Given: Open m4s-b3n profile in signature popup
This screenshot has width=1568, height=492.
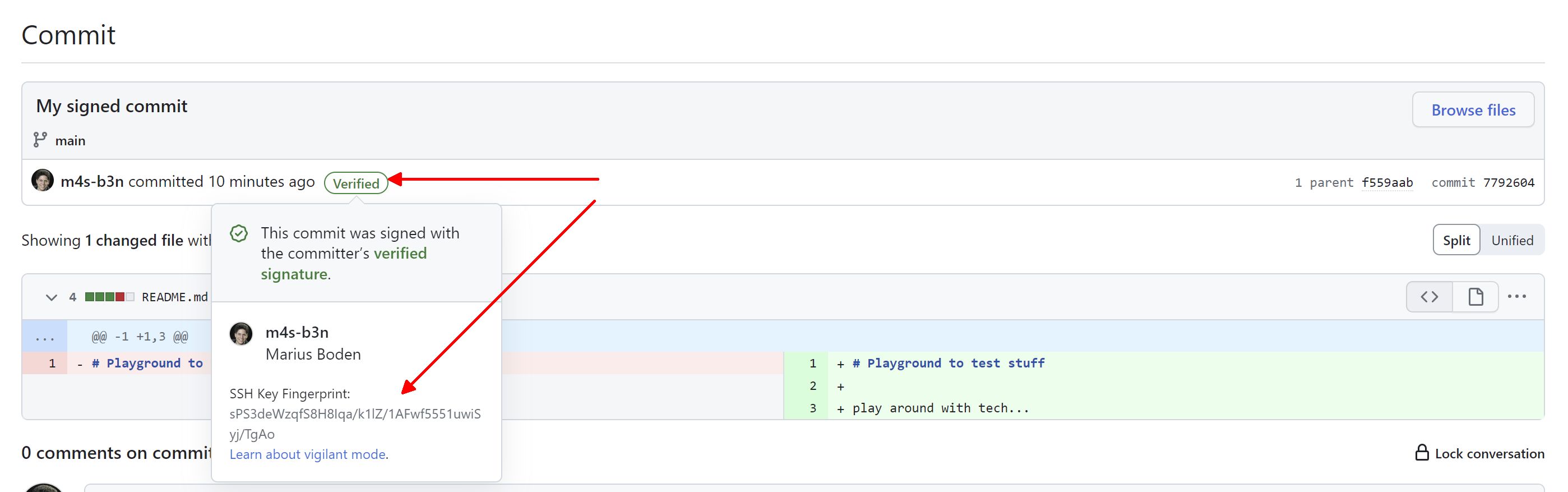Looking at the screenshot, I should point(297,333).
